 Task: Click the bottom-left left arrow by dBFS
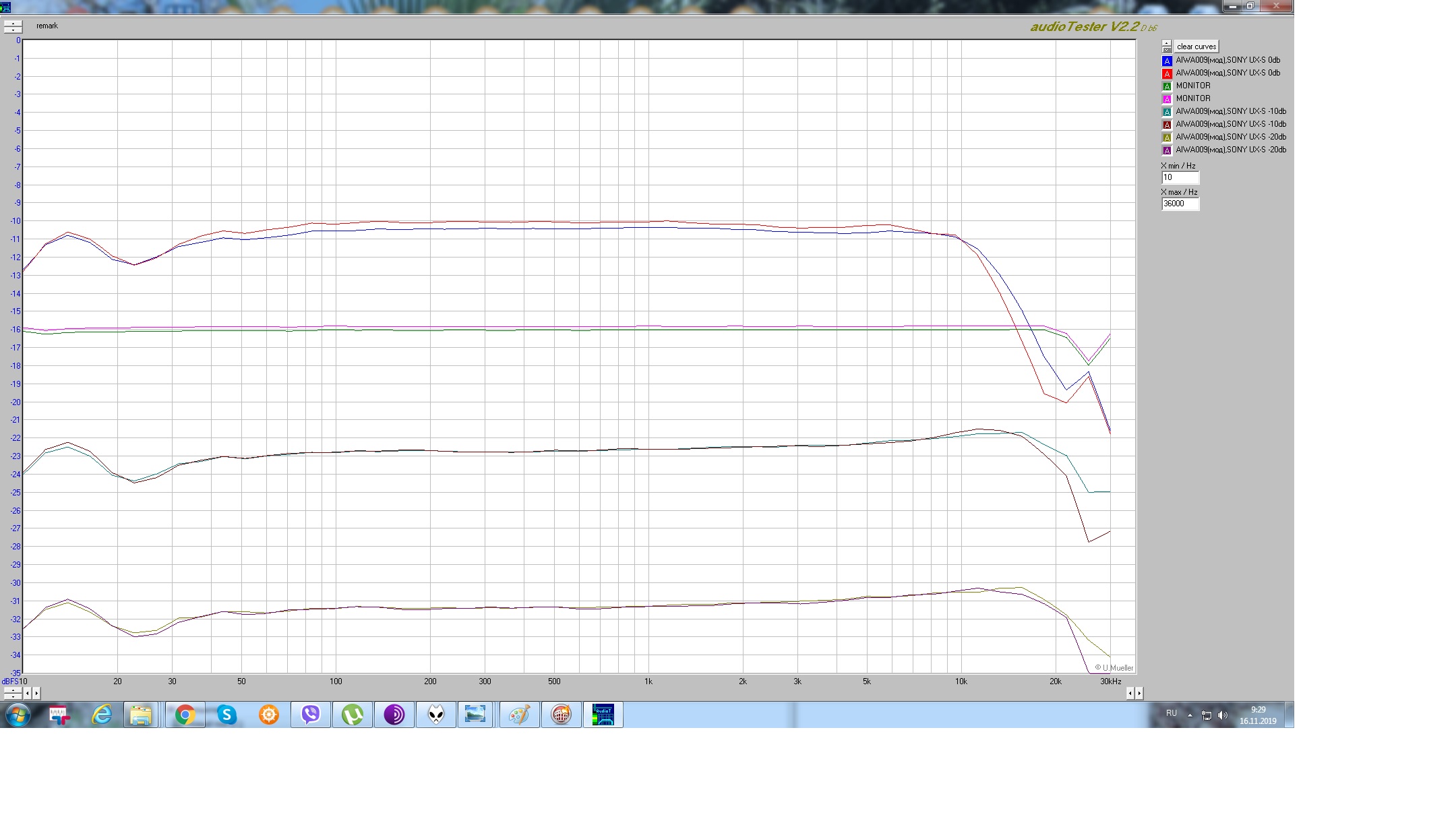[x=28, y=693]
